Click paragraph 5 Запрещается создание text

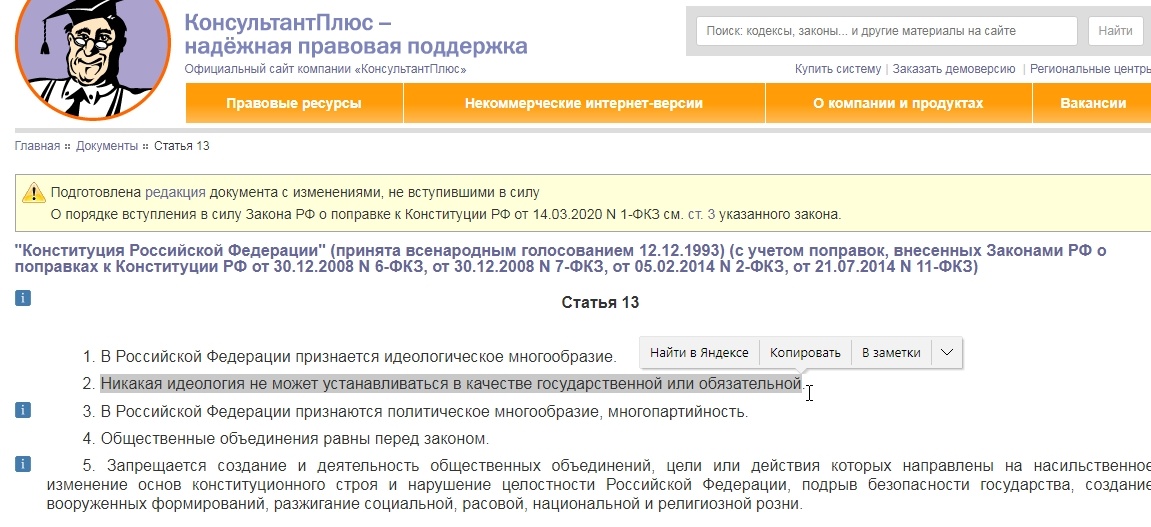[x=598, y=485]
